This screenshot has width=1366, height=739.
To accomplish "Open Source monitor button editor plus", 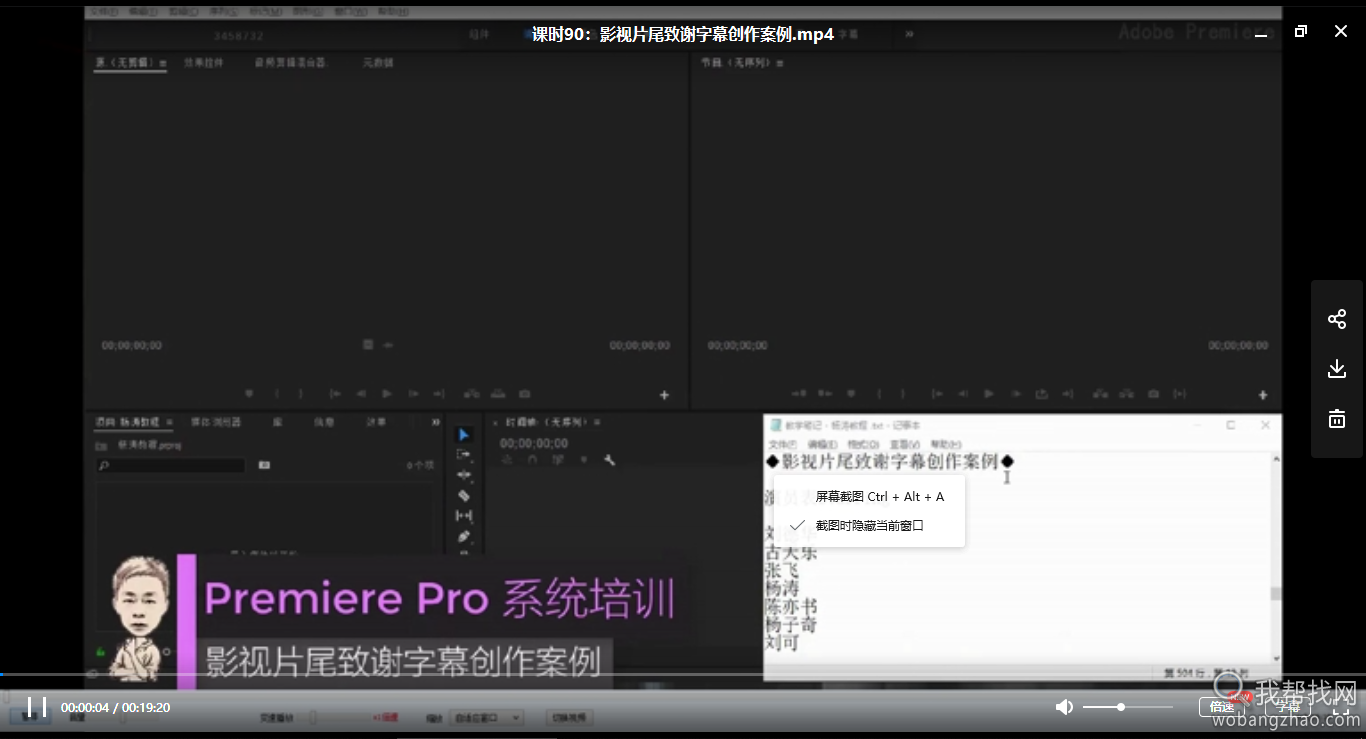I will (x=664, y=395).
